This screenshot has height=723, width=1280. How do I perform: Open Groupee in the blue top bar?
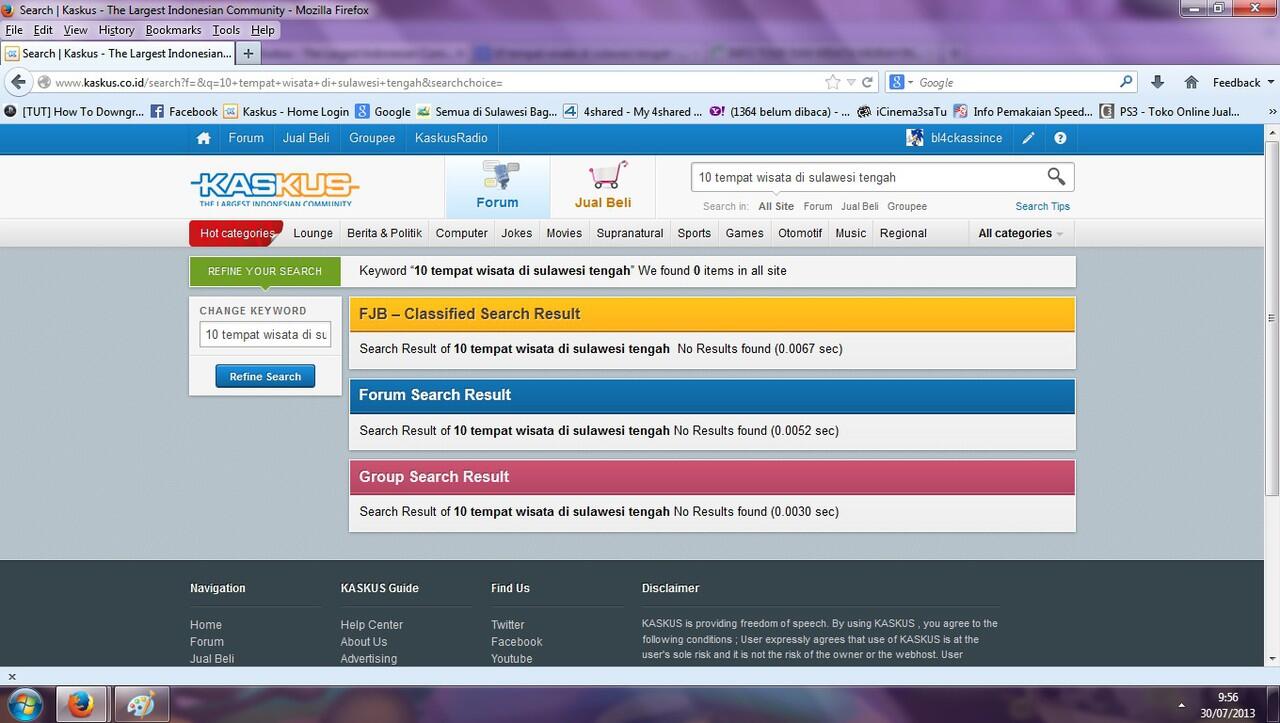point(372,138)
